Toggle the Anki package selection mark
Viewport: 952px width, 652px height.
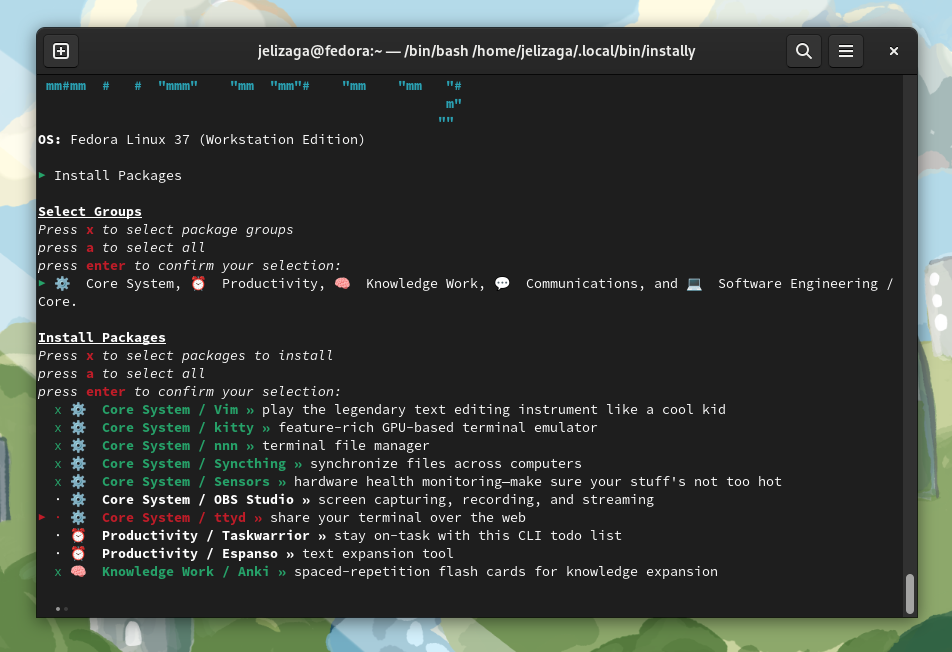tap(58, 572)
